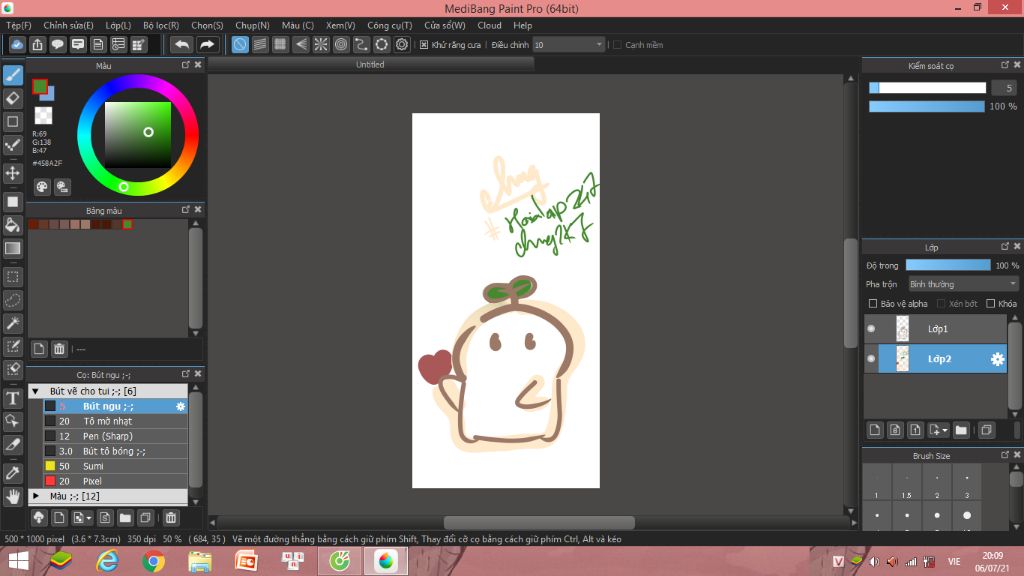Open the Bộ lọc(R) menu
This screenshot has height=576, width=1024.
161,25
